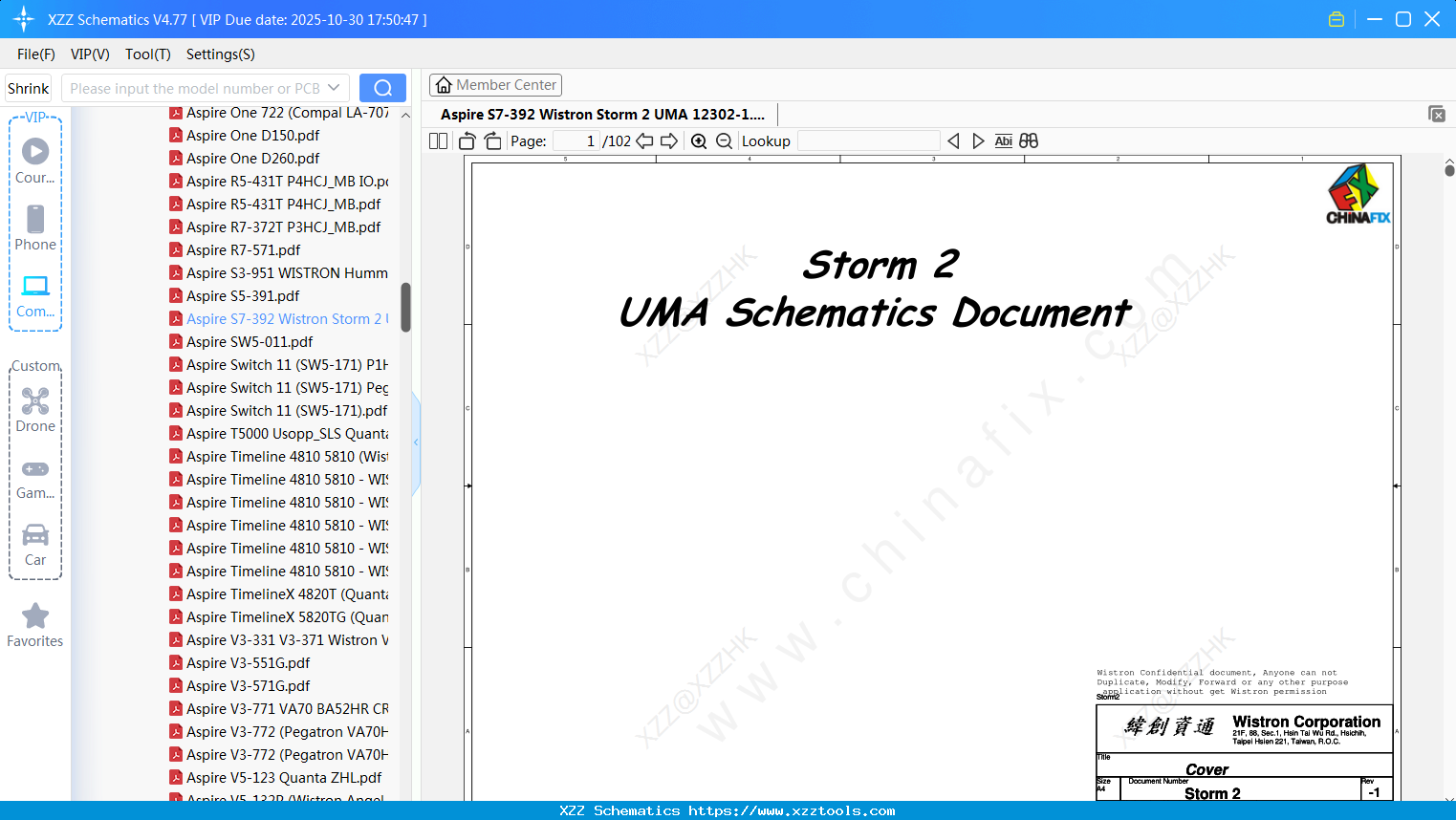Image resolution: width=1456 pixels, height=820 pixels.
Task: Click the Shrink button
Action: [x=29, y=88]
